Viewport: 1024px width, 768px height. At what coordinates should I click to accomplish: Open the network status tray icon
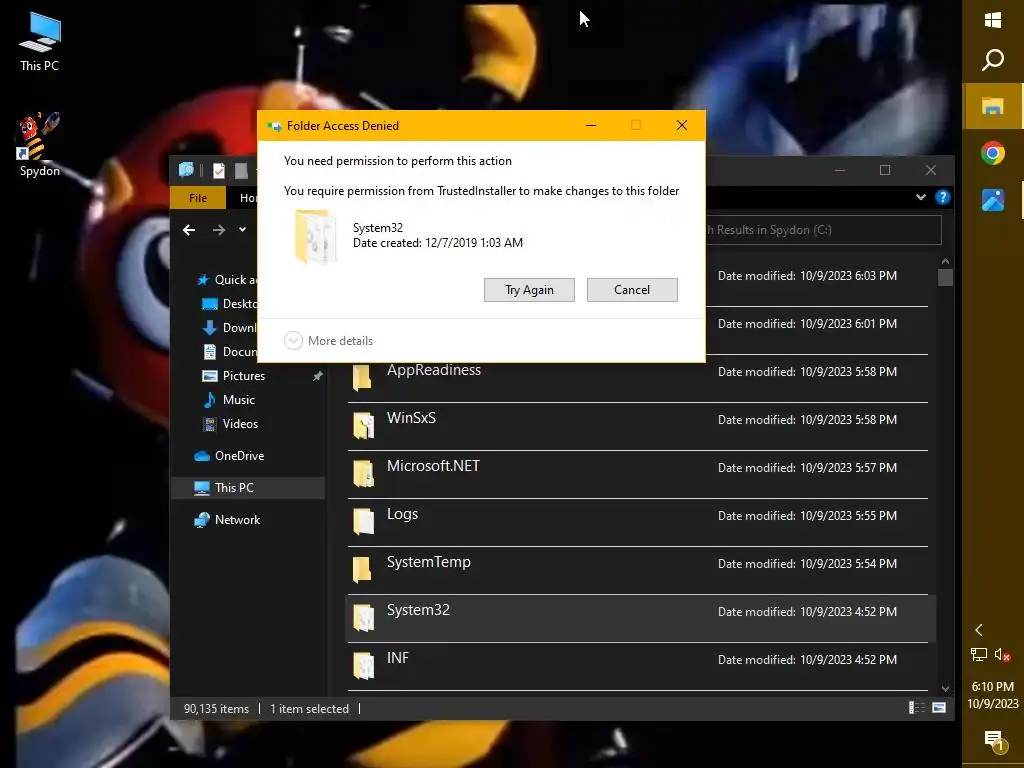(978, 654)
